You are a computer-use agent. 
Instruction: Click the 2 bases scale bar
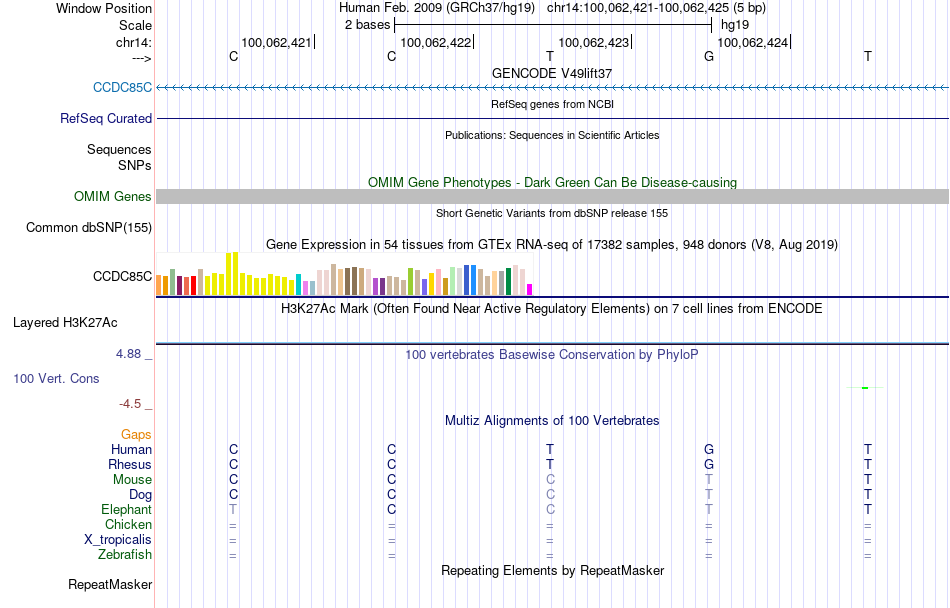point(553,25)
